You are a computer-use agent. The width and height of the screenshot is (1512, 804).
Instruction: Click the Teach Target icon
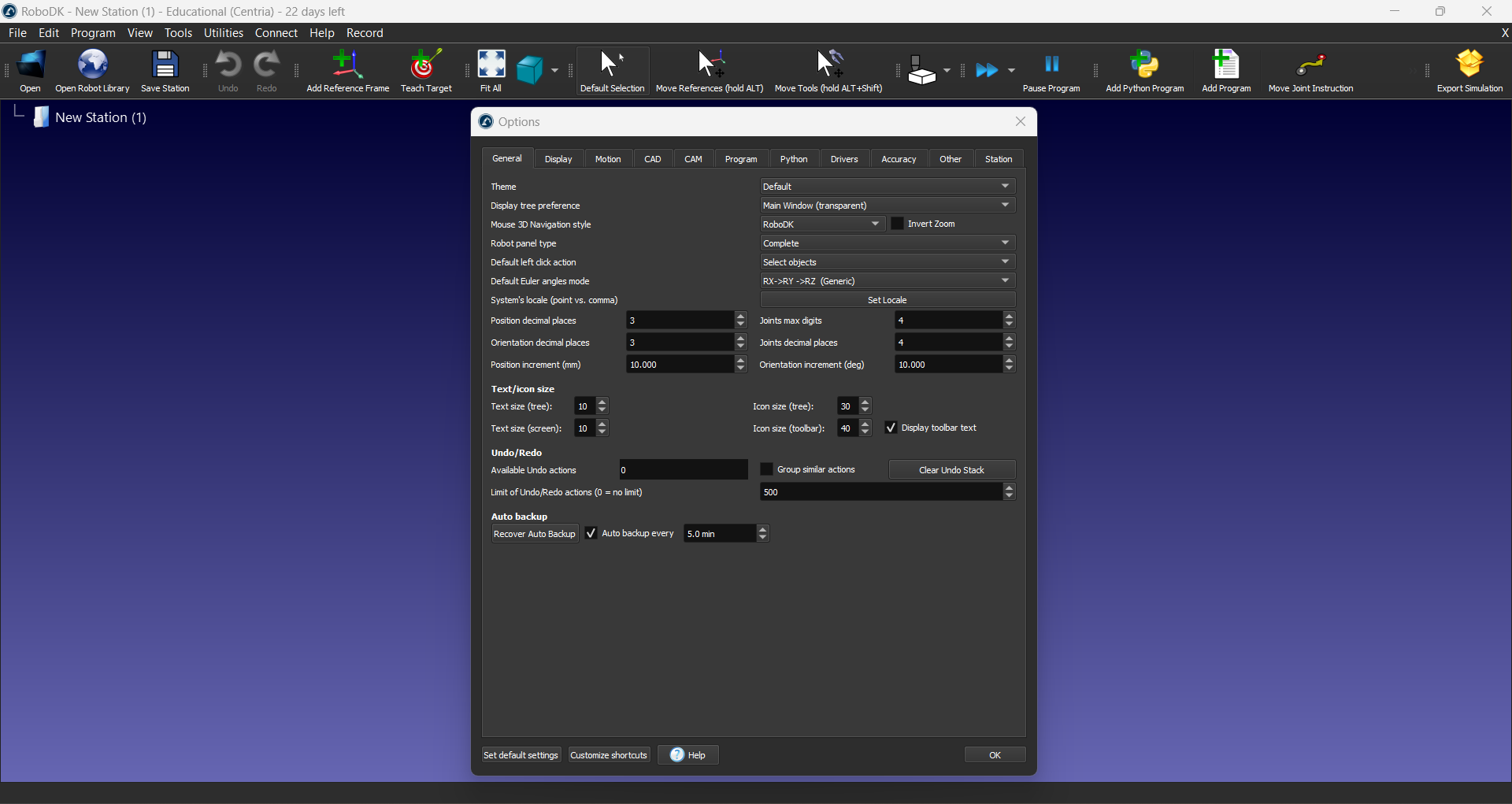[x=425, y=66]
